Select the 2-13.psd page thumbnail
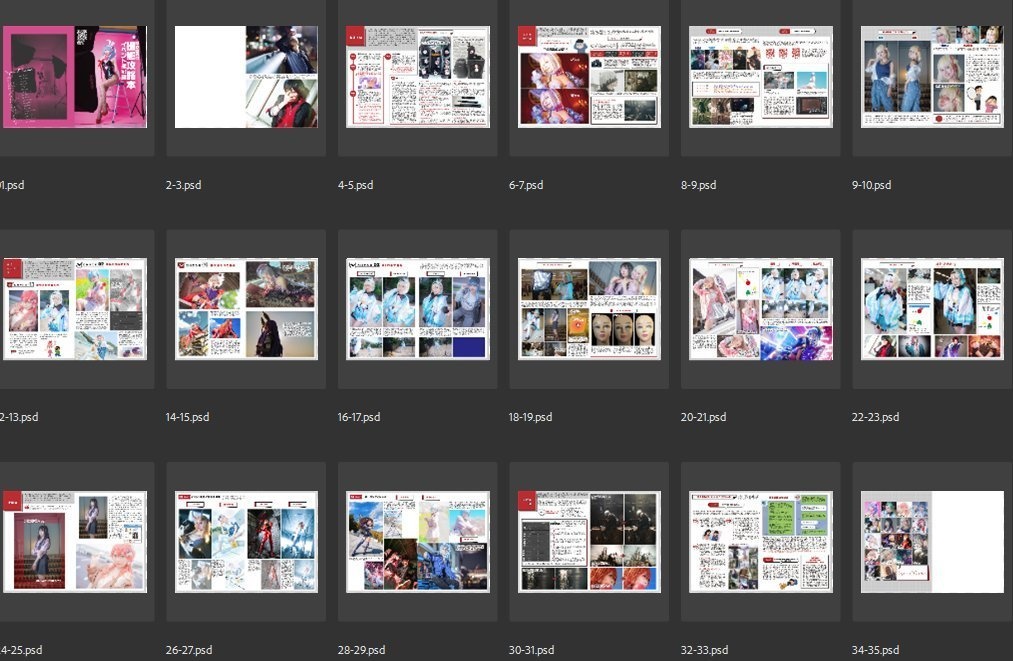The width and height of the screenshot is (1013, 661). [x=74, y=309]
